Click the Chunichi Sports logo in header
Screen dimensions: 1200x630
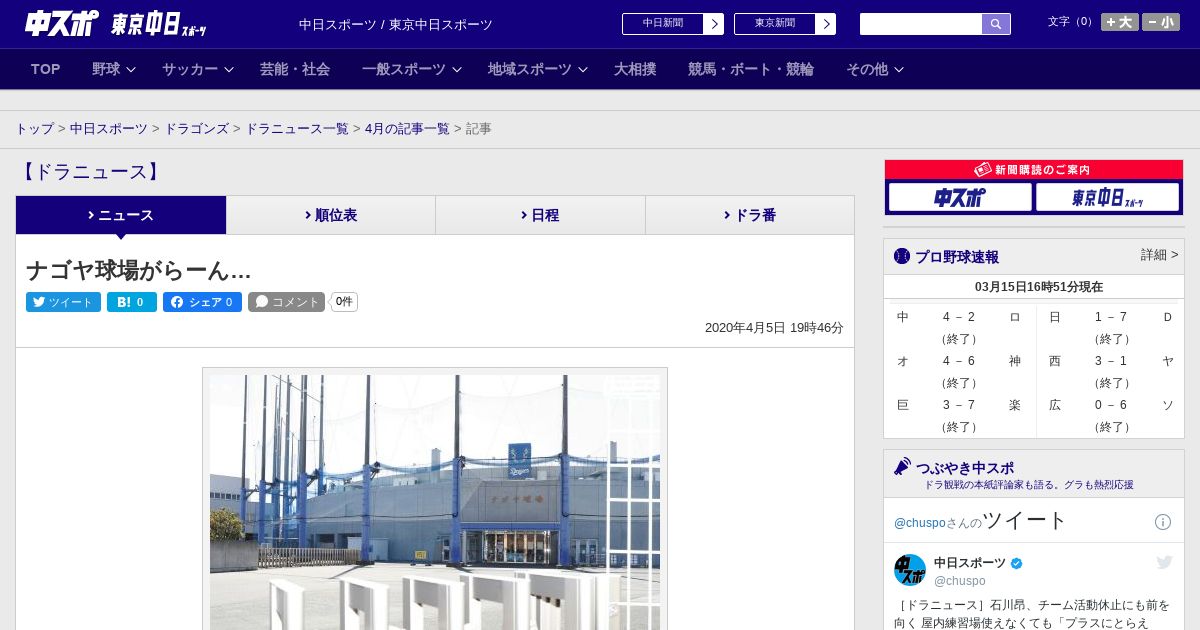pos(62,24)
